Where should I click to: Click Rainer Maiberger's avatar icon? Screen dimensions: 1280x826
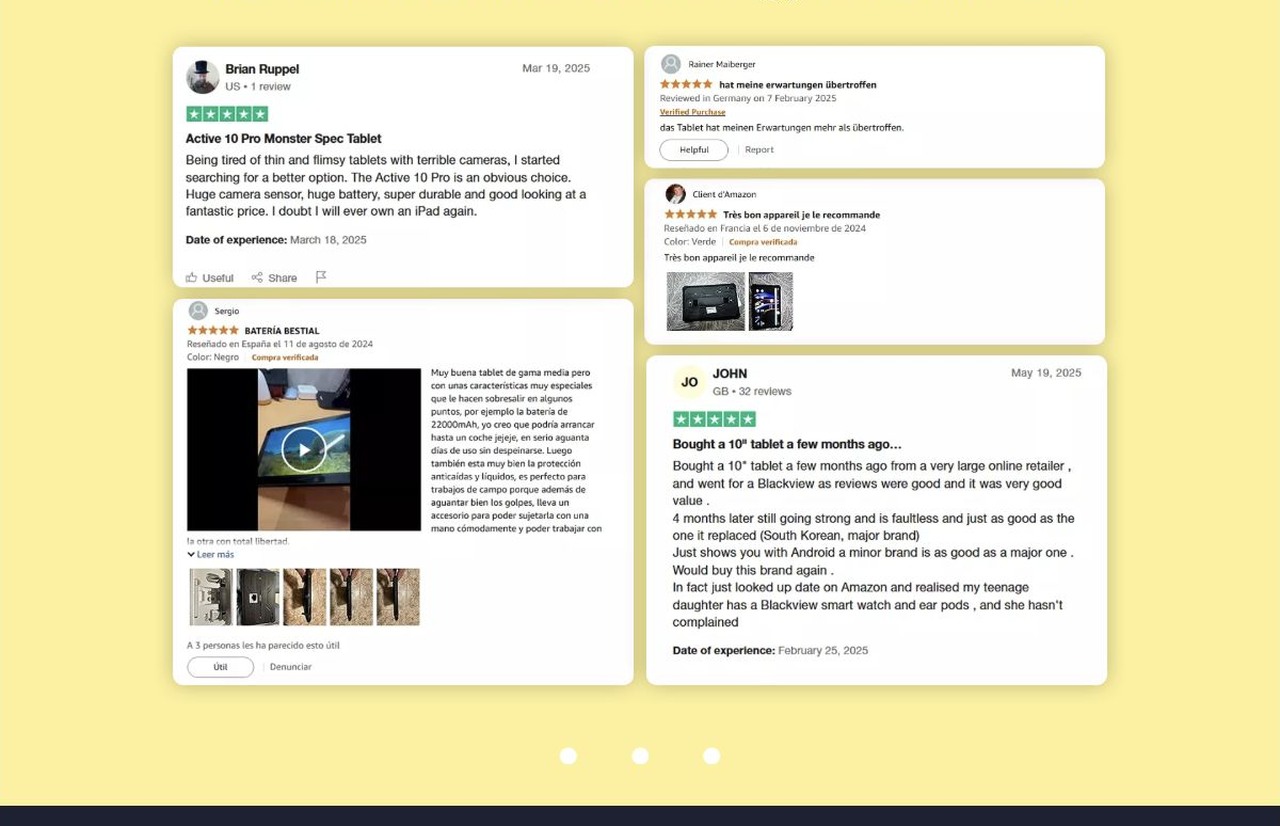(671, 64)
